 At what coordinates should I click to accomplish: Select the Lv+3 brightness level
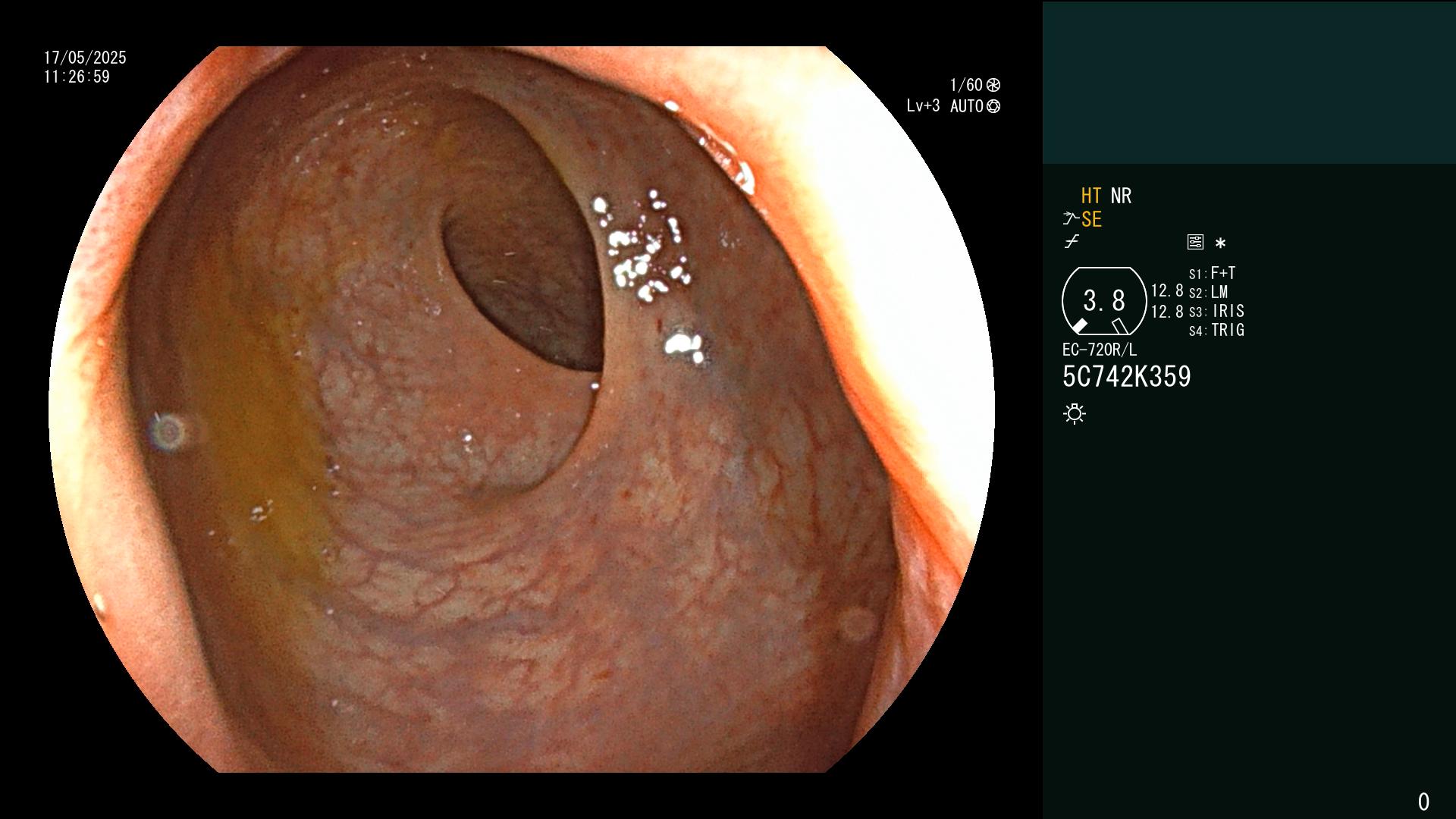[923, 106]
